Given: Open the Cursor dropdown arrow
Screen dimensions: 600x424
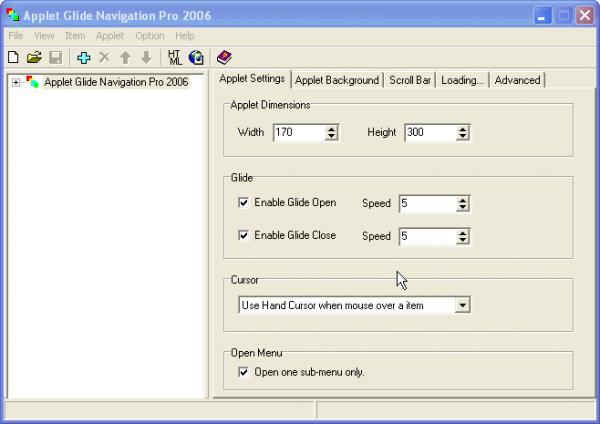Looking at the screenshot, I should [463, 305].
